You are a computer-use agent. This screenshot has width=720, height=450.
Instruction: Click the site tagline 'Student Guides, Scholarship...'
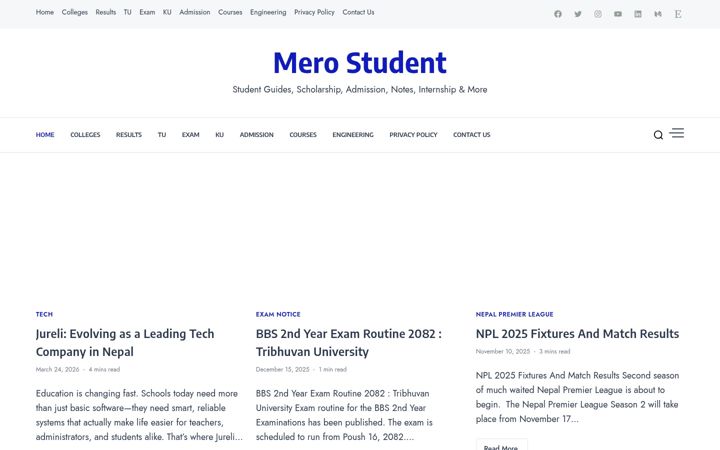pos(360,90)
